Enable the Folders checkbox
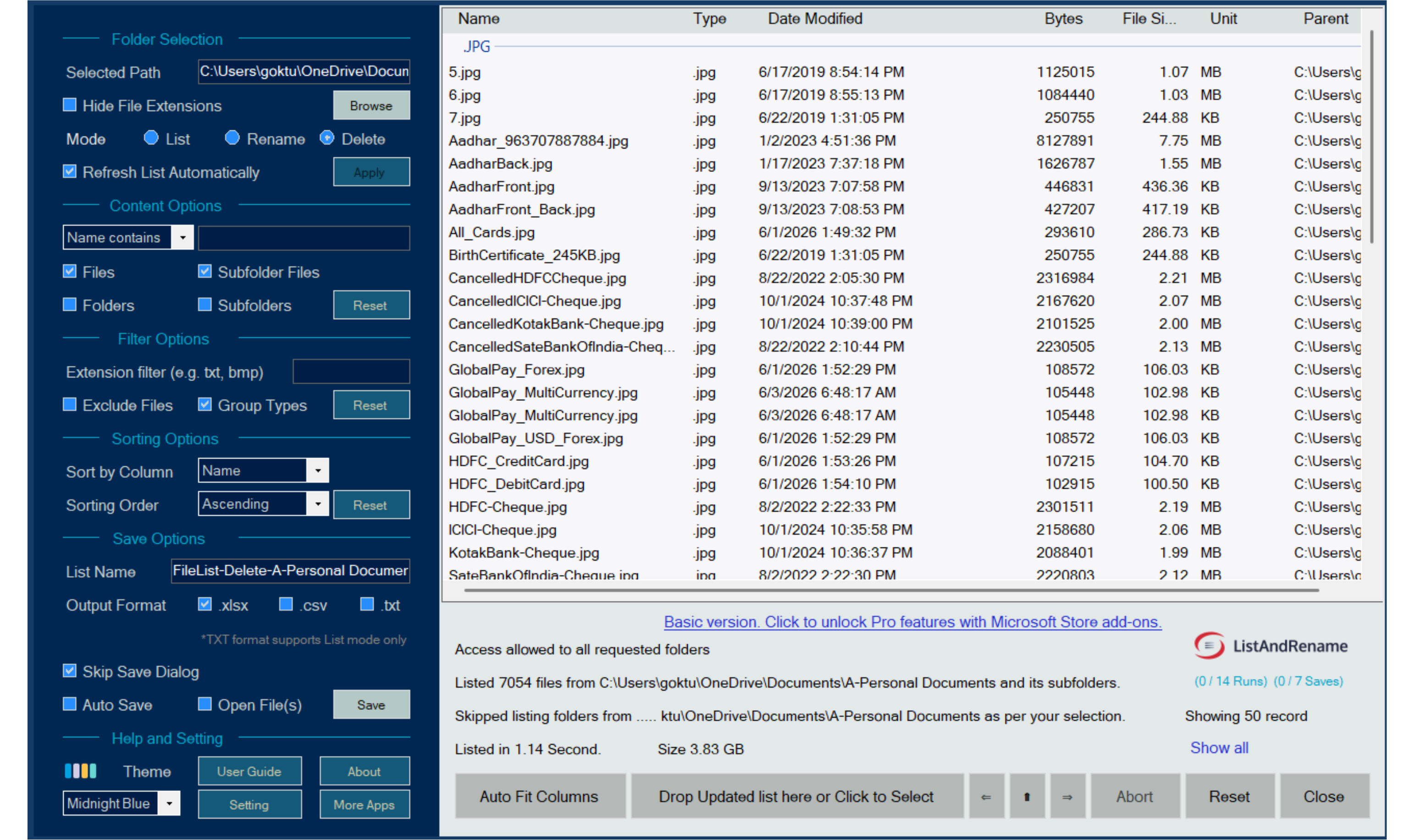The width and height of the screenshot is (1414, 840). point(70,304)
